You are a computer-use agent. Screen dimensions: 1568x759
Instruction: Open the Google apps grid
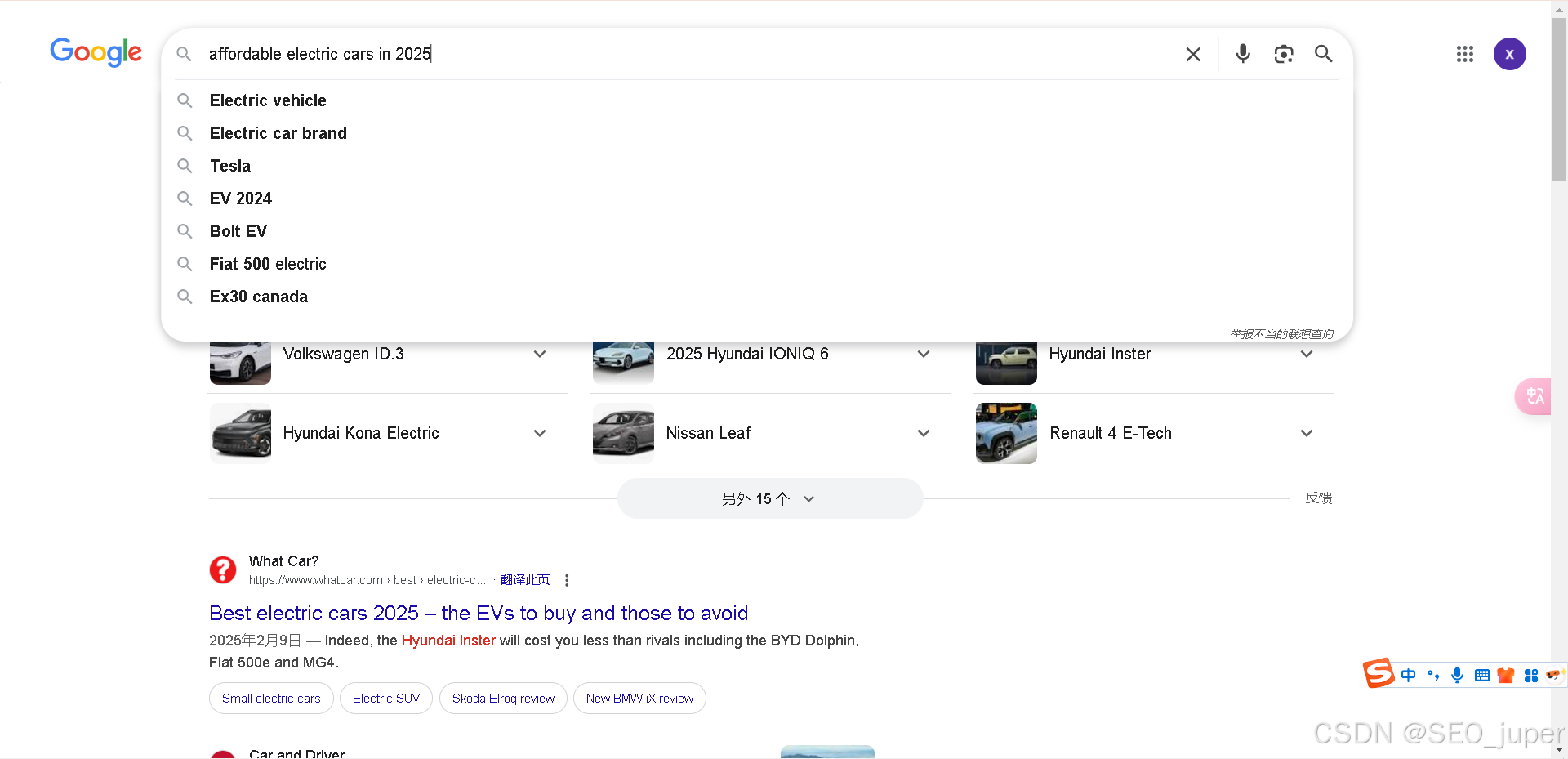1465,54
